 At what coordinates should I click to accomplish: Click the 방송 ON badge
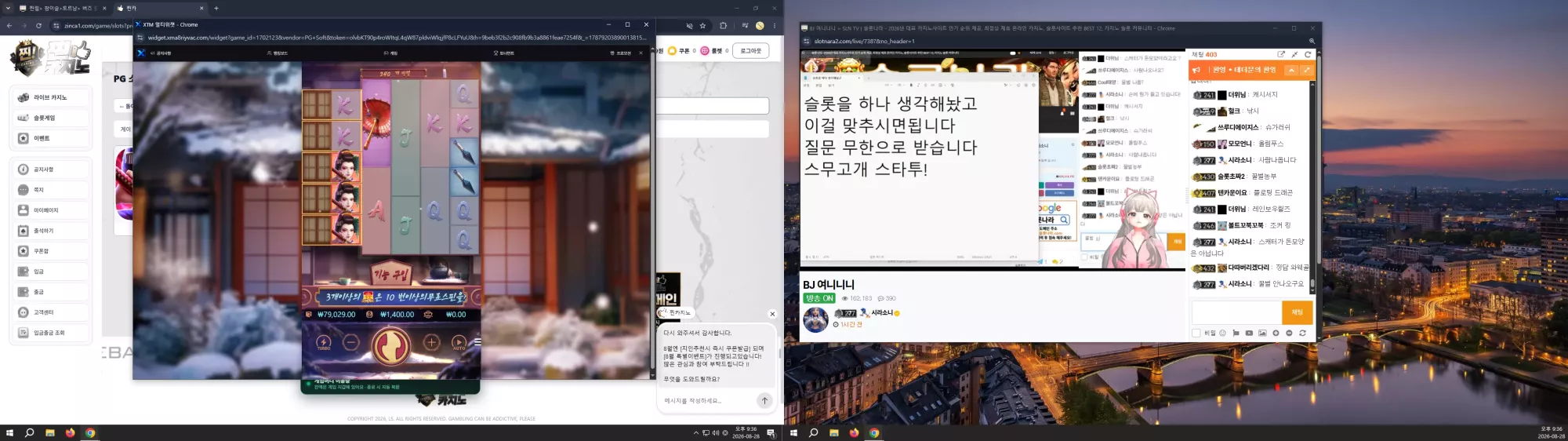click(819, 298)
